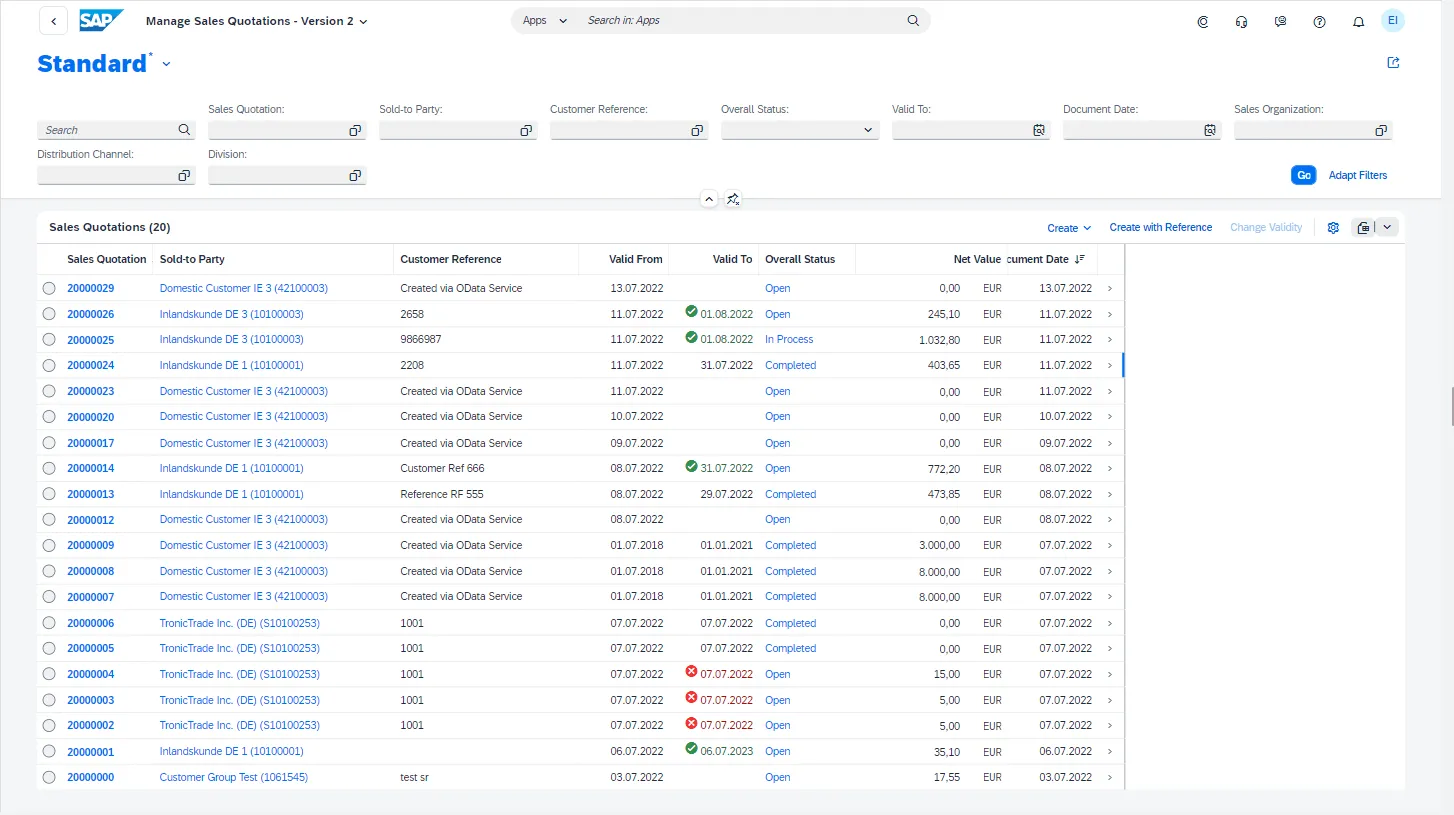
Task: Click Create with Reference
Action: coord(1160,228)
